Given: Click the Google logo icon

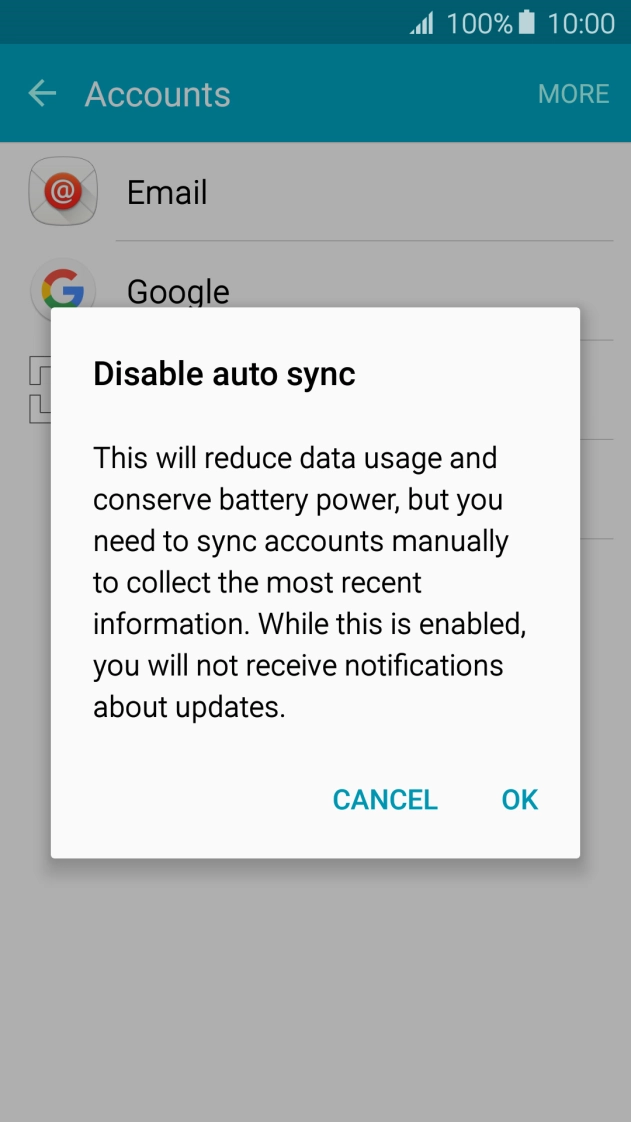Looking at the screenshot, I should pyautogui.click(x=63, y=288).
